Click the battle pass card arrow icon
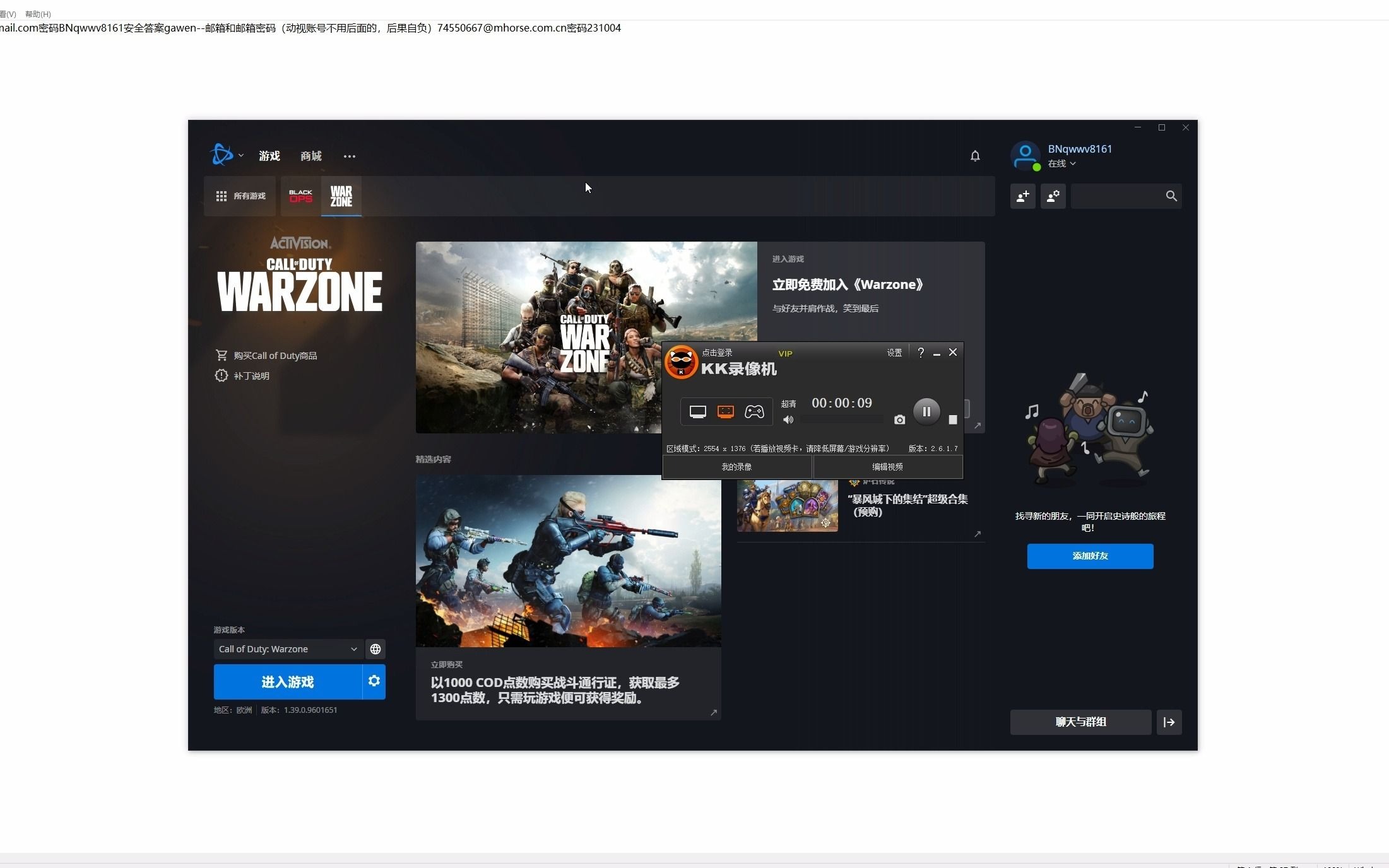Screen dimensions: 1389x868 click(x=713, y=713)
